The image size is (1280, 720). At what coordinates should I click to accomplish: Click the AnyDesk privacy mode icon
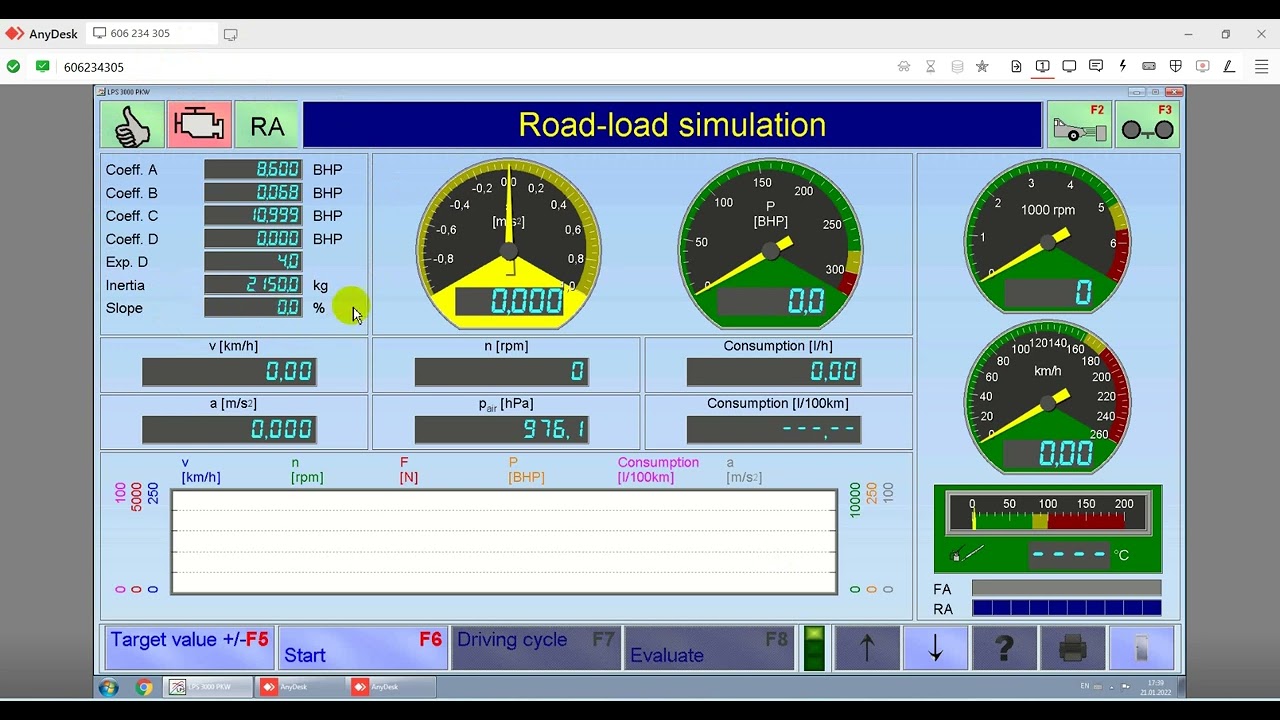904,66
